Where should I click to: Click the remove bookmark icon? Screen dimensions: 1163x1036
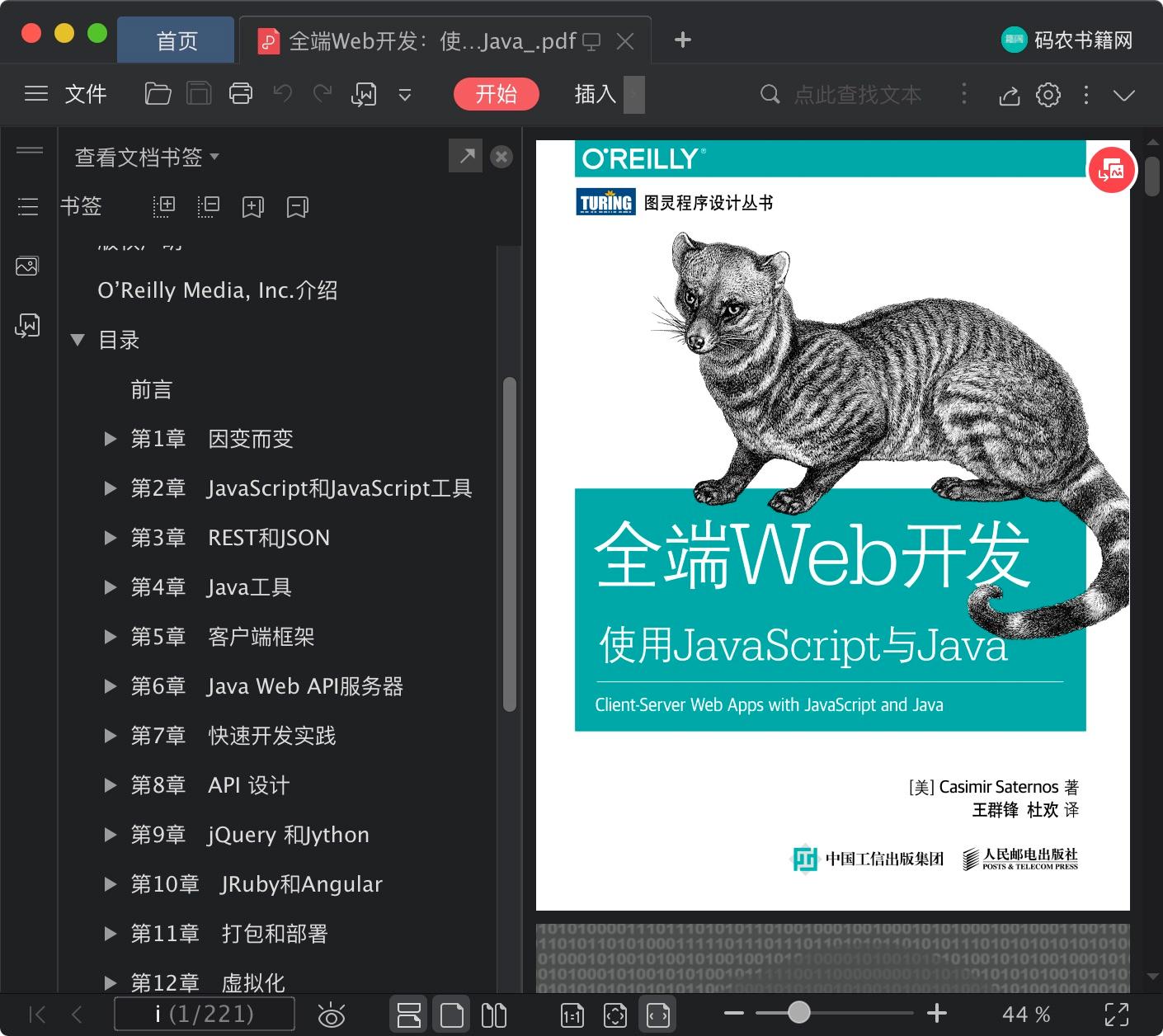tap(298, 207)
